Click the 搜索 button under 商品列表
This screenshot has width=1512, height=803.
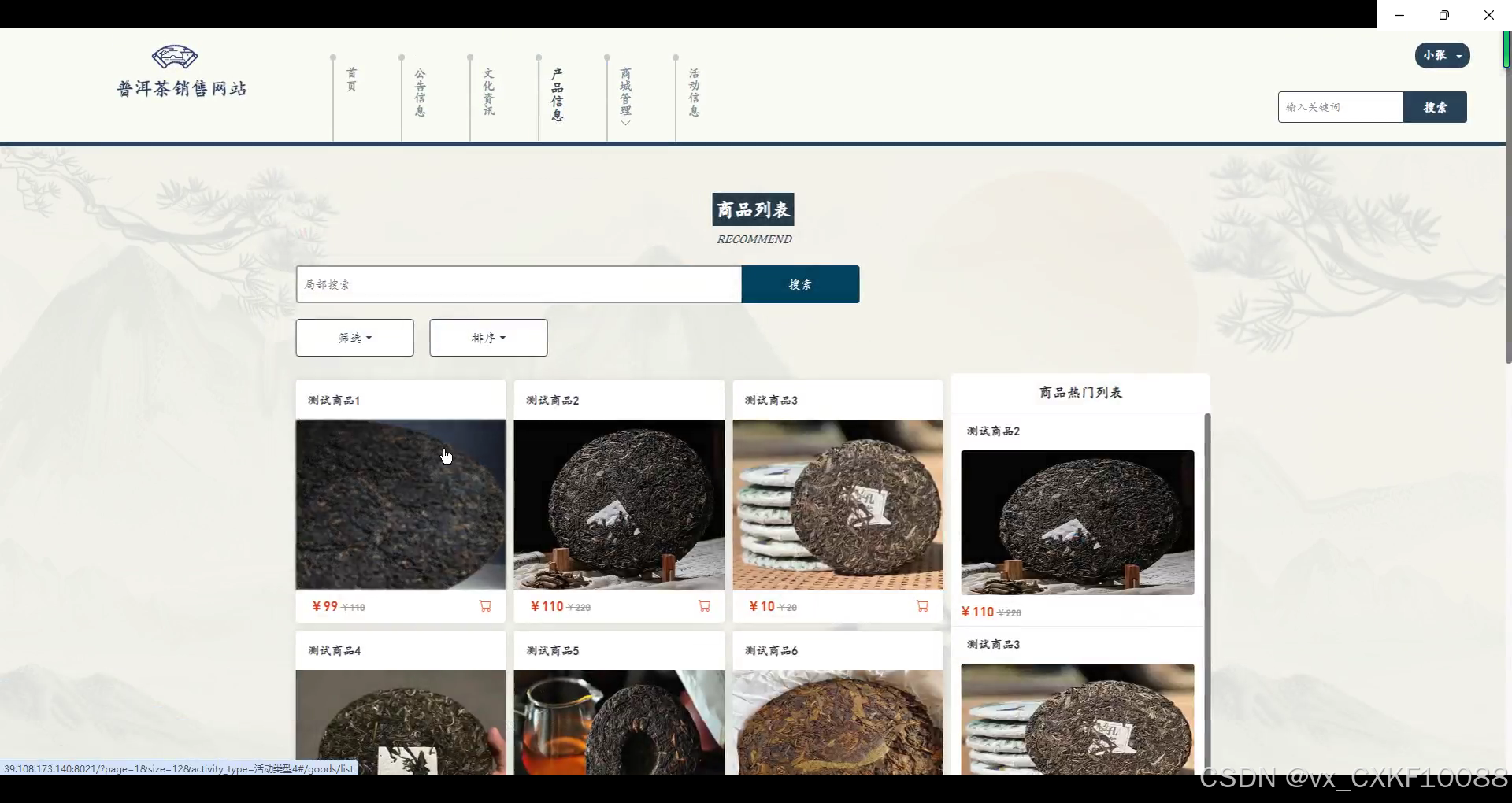pos(800,284)
